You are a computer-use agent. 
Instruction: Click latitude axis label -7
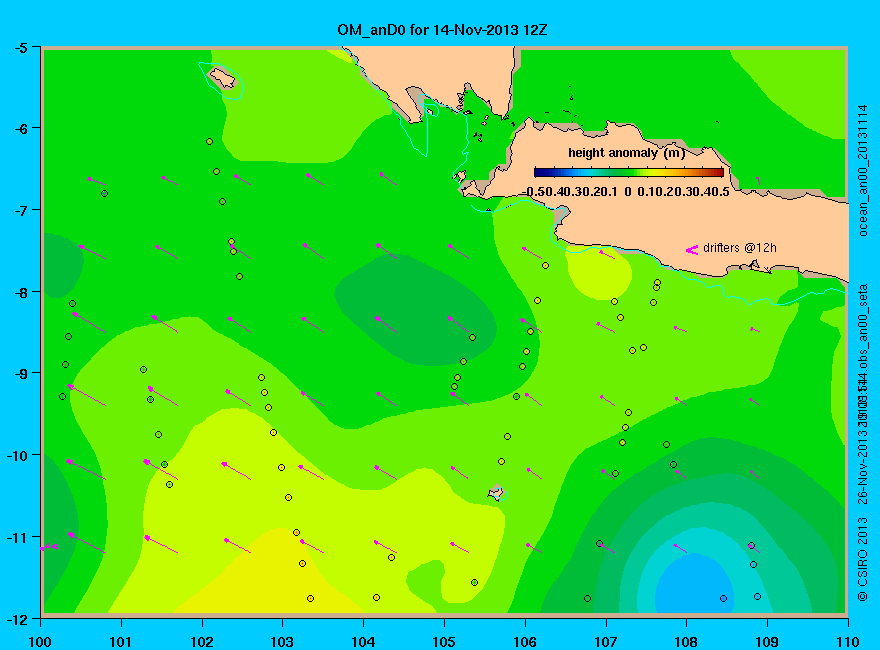(20, 210)
